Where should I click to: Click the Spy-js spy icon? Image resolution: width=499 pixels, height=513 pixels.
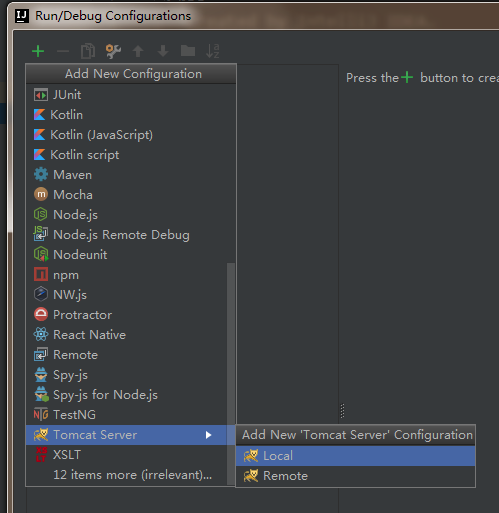tap(41, 375)
